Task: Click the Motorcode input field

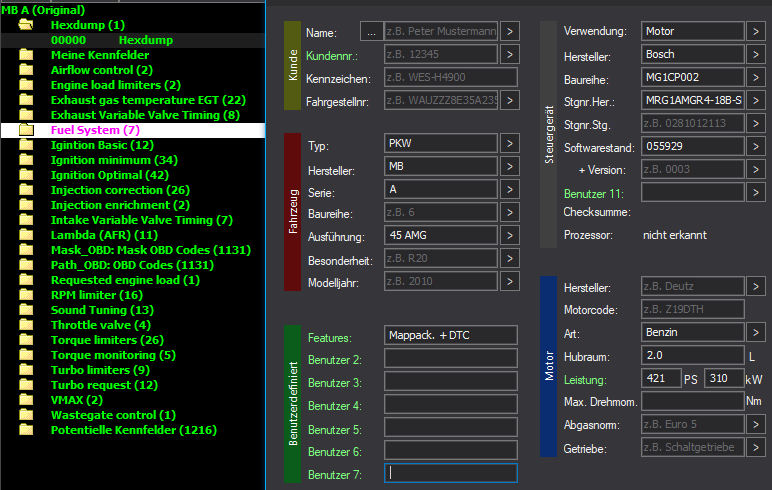Action: pyautogui.click(x=692, y=309)
